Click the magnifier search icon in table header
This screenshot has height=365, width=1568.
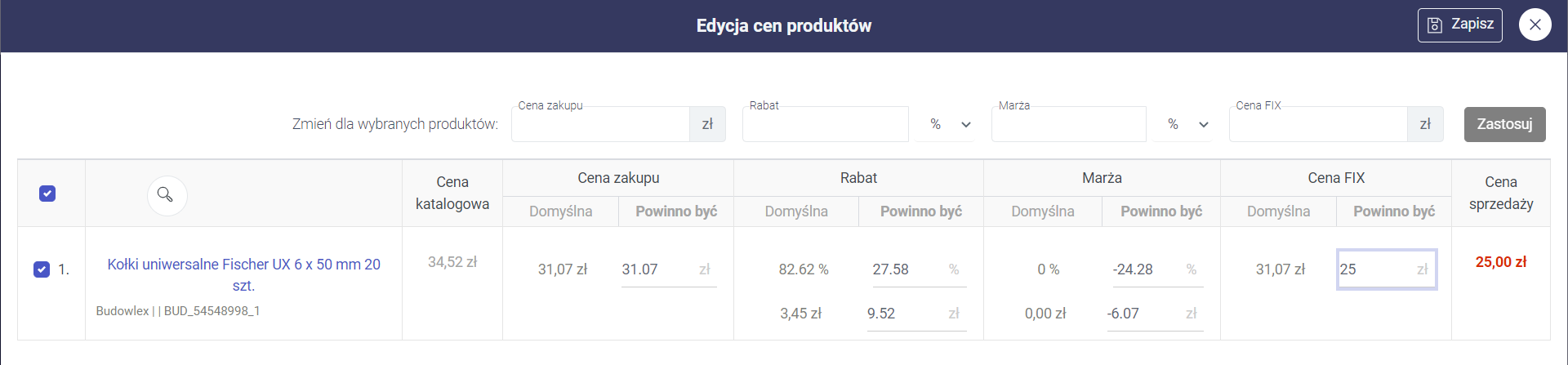(x=167, y=195)
